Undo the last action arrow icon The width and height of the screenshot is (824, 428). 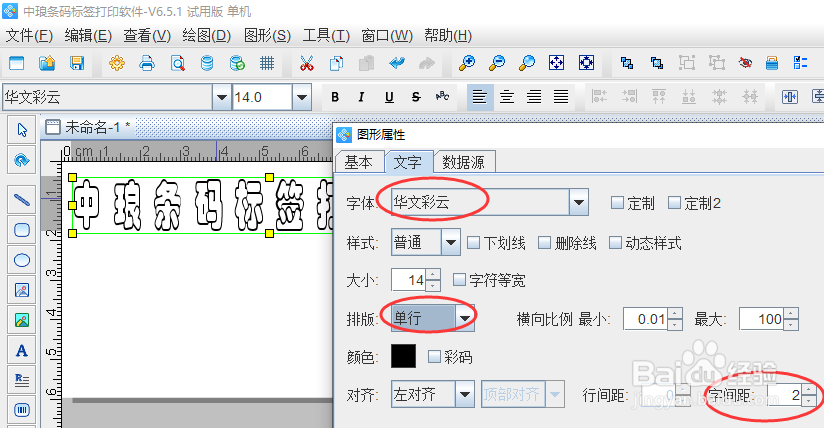[x=397, y=64]
